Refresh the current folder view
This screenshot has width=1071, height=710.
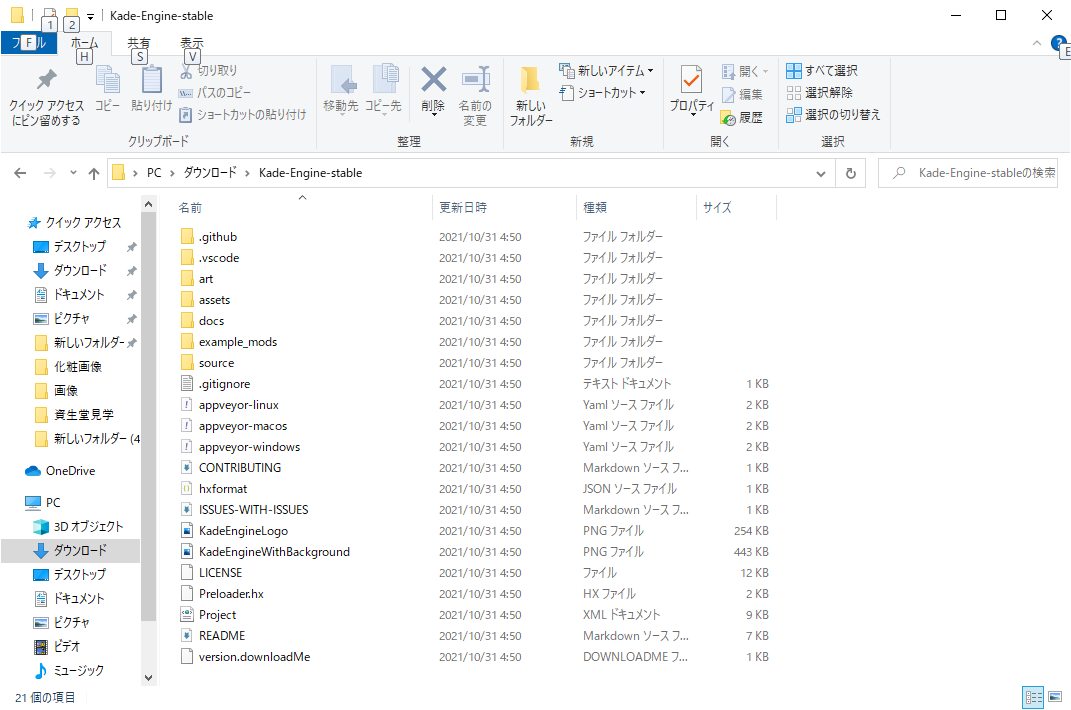point(850,174)
